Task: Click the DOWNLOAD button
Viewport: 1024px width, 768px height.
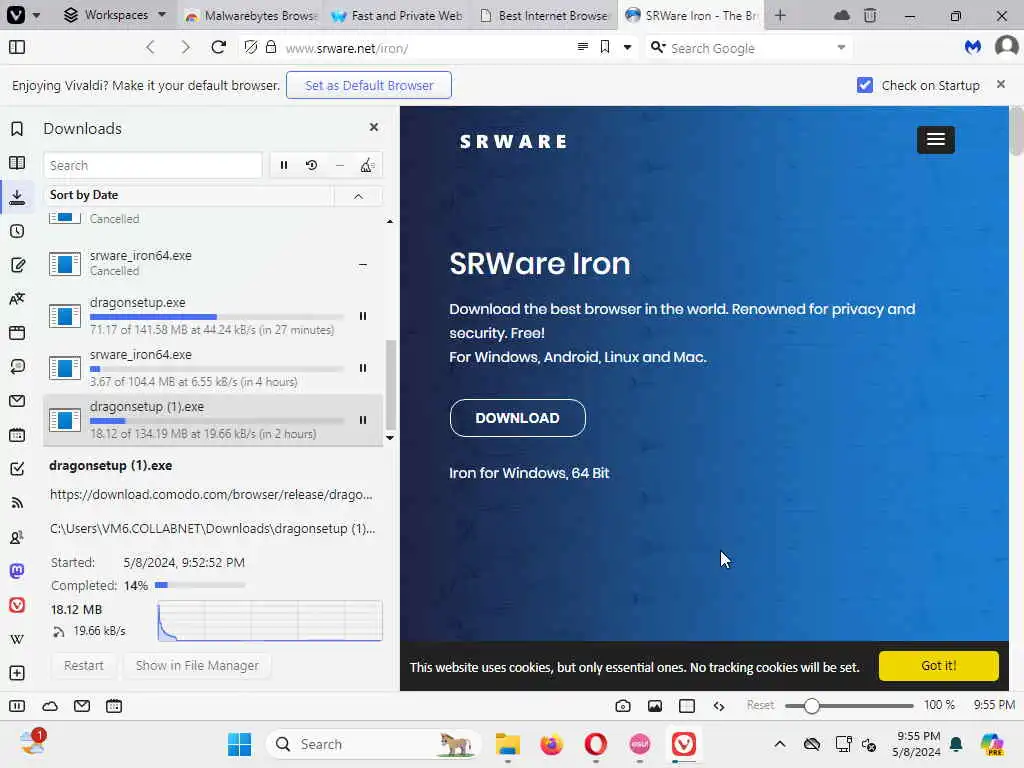Action: click(517, 418)
